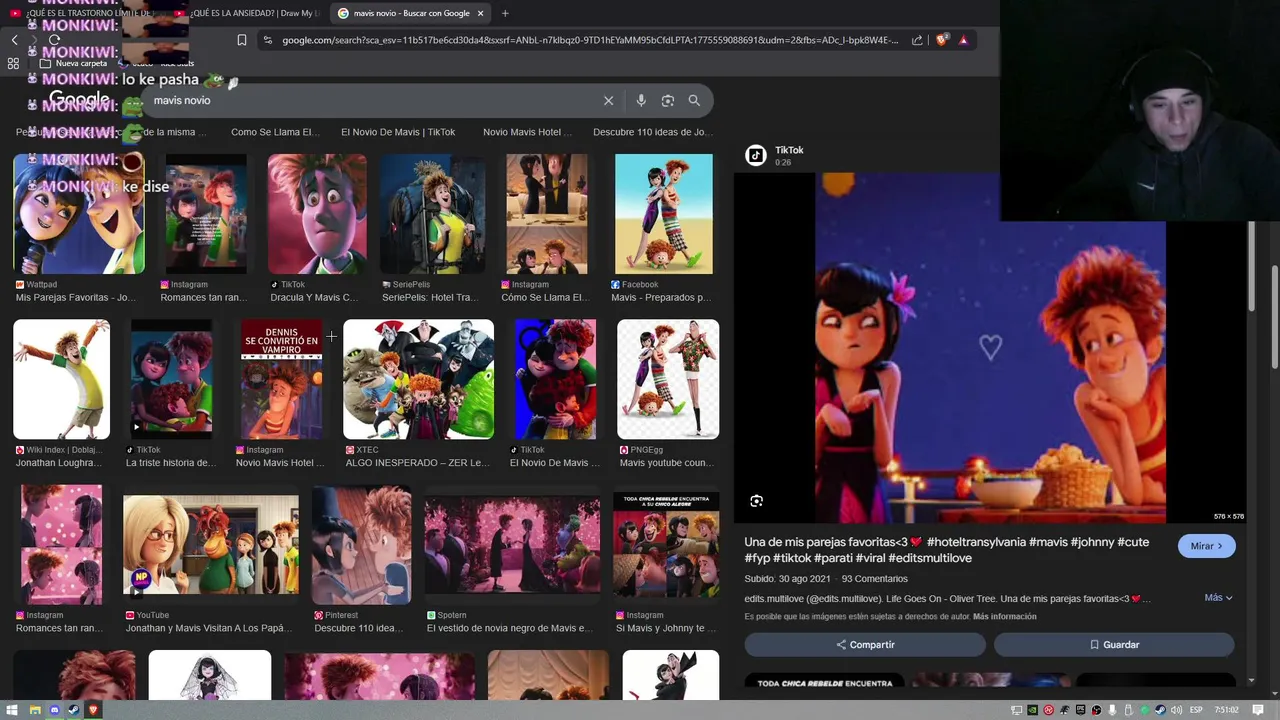Click the '93 Comentarios' text
The width and height of the screenshot is (1280, 720).
click(x=875, y=579)
